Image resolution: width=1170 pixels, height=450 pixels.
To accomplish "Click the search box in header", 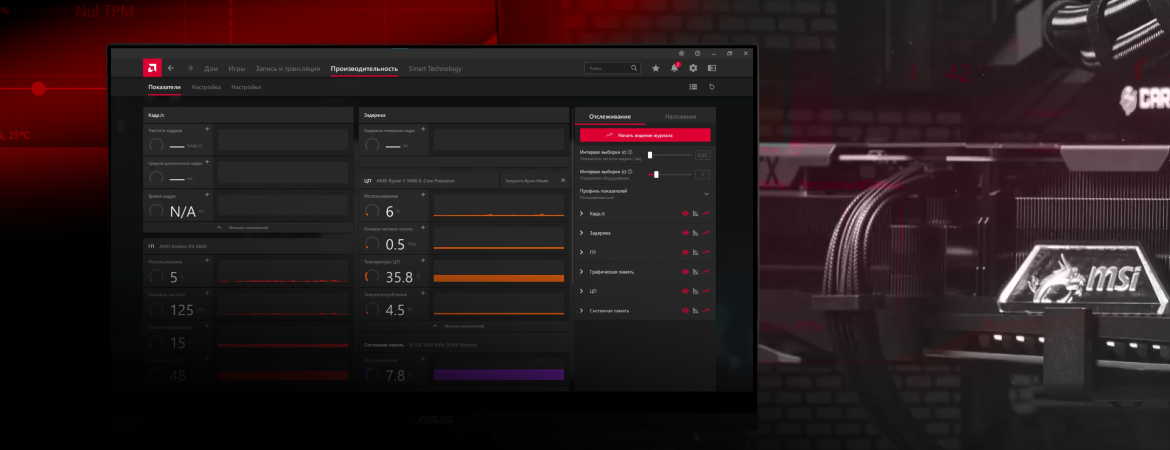I will [x=612, y=68].
